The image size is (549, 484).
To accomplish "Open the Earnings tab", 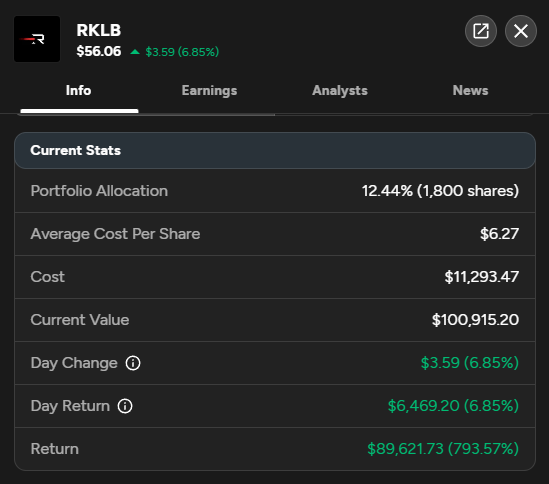I will 209,90.
